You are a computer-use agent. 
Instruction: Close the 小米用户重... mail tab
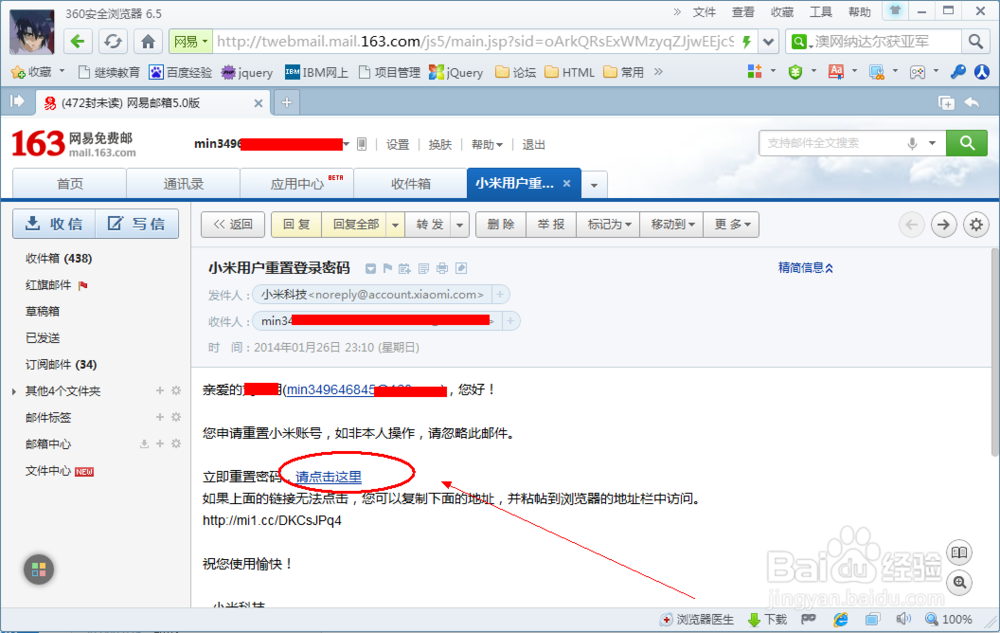coord(566,184)
